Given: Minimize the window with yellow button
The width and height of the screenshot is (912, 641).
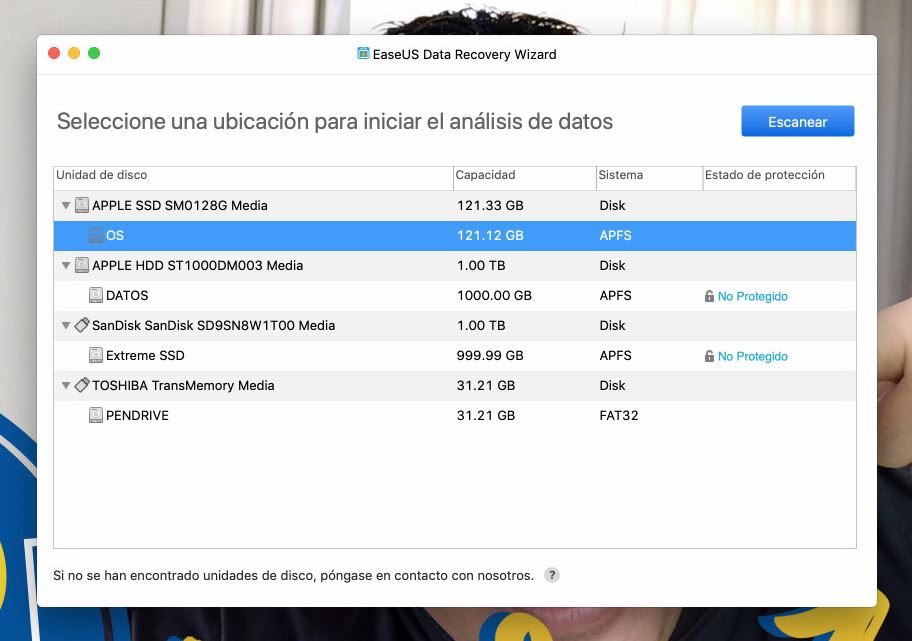Looking at the screenshot, I should pyautogui.click(x=74, y=54).
